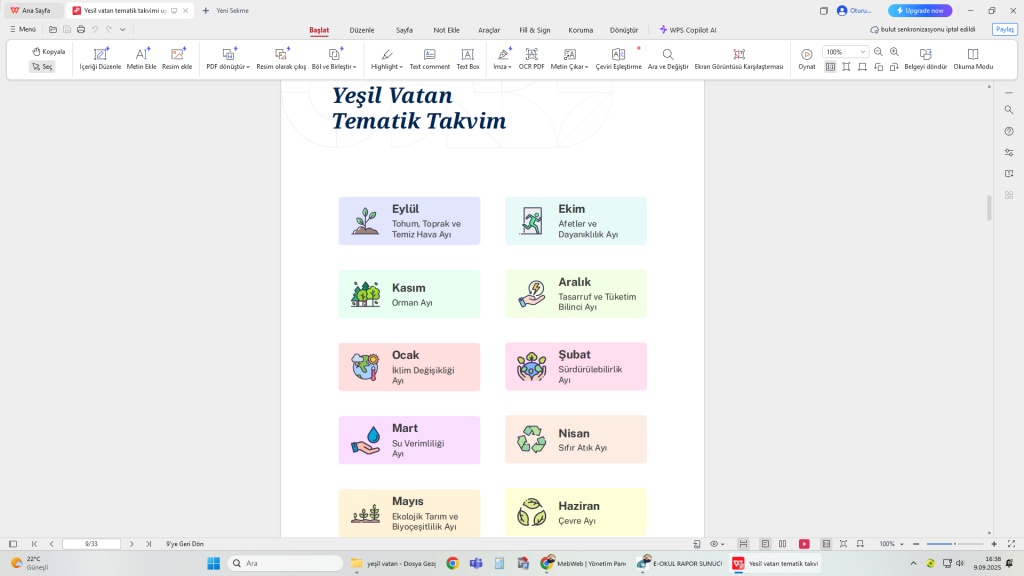Open the Koruma ribbon tab
1024x576 pixels.
point(580,30)
